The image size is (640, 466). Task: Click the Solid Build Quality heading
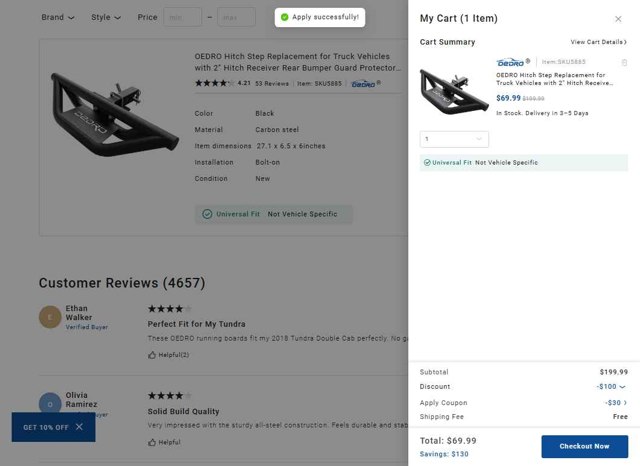click(183, 411)
